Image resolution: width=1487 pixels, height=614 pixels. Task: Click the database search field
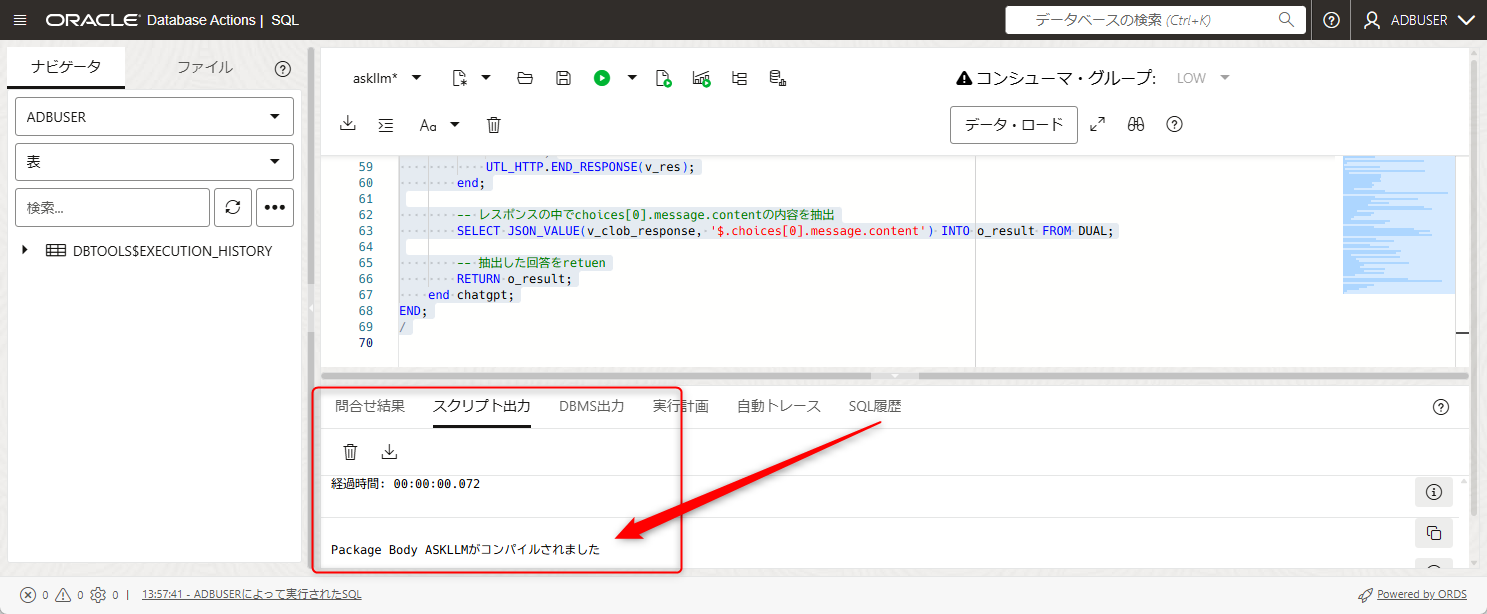[x=1155, y=20]
